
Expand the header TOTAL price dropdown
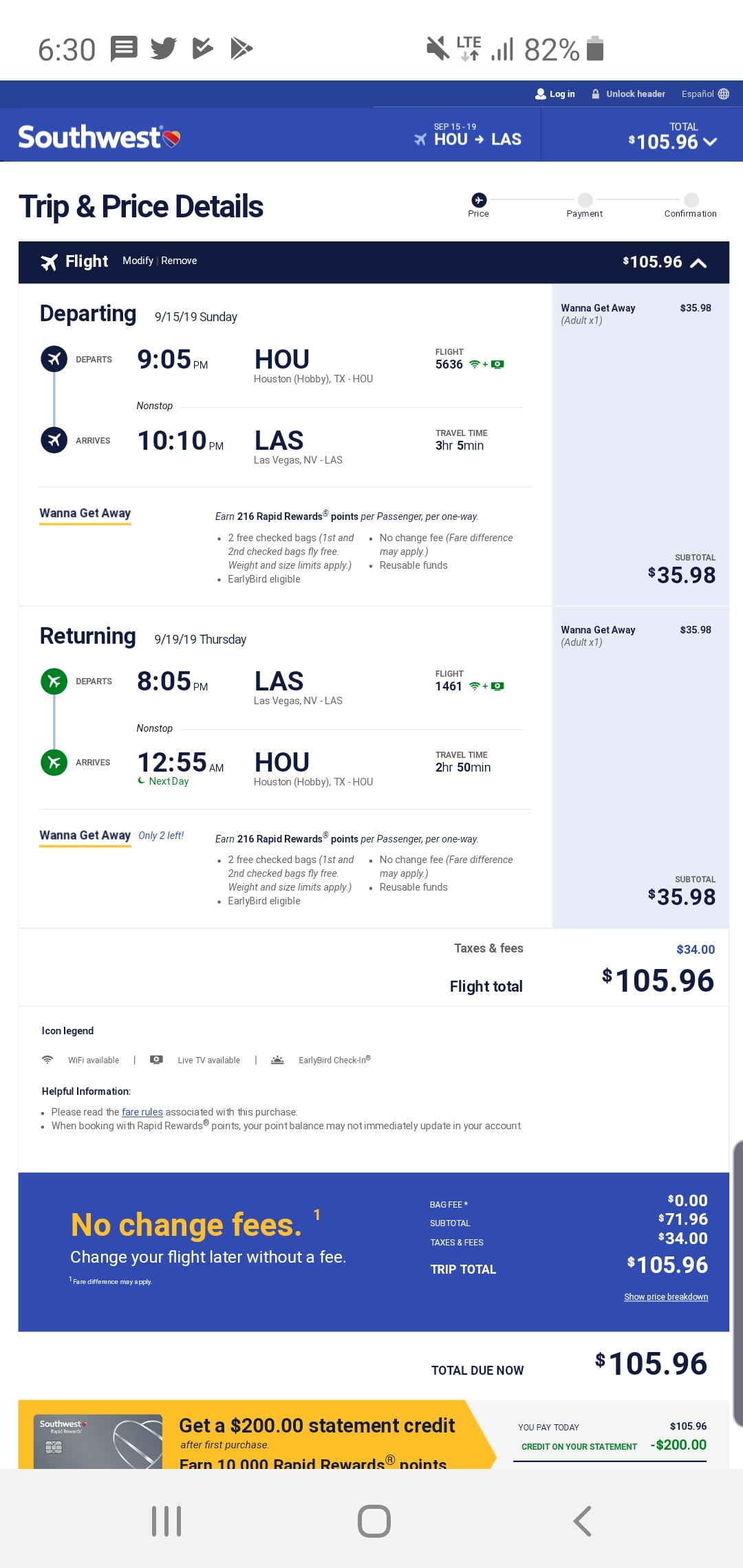709,142
